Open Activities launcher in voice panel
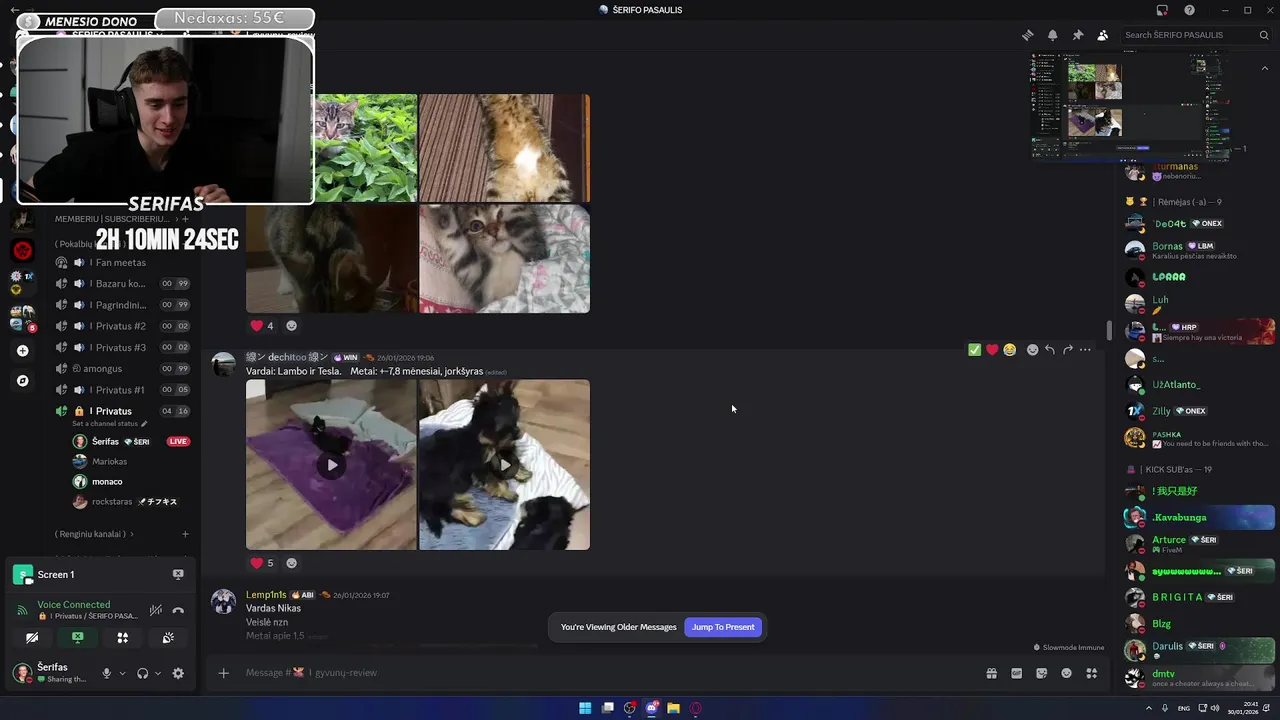Screen dimensions: 1280x720 122,637
